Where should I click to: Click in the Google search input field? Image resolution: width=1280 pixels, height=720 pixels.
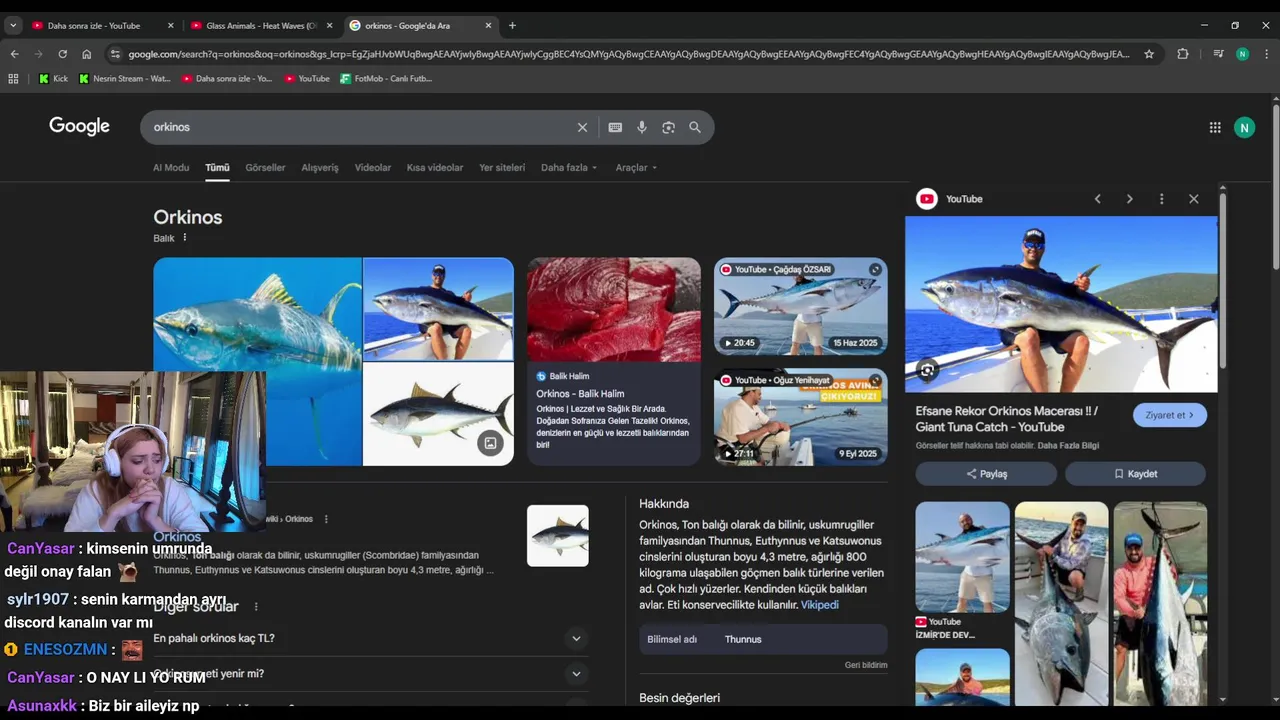pos(360,127)
